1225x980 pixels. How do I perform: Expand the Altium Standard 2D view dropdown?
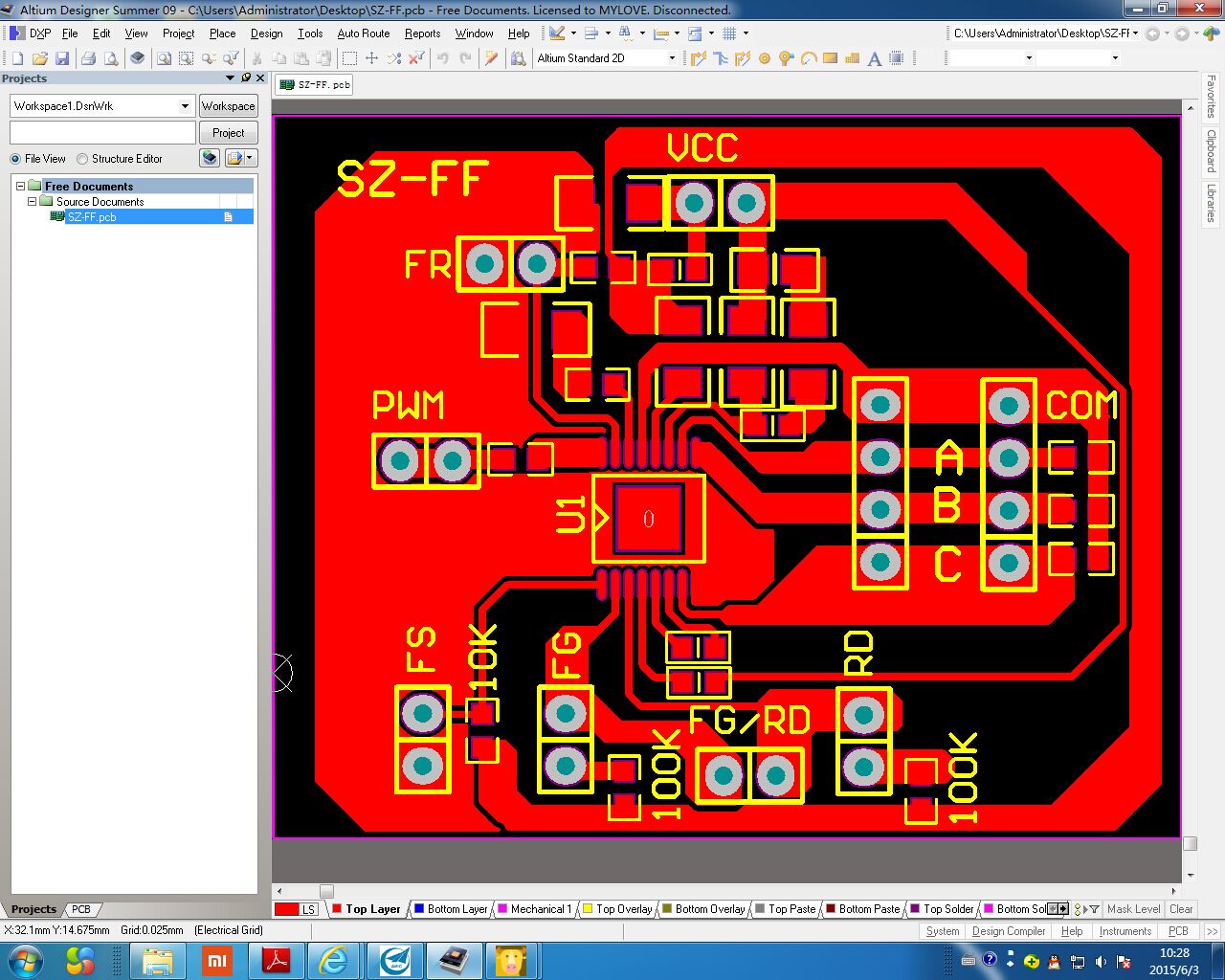pos(671,58)
